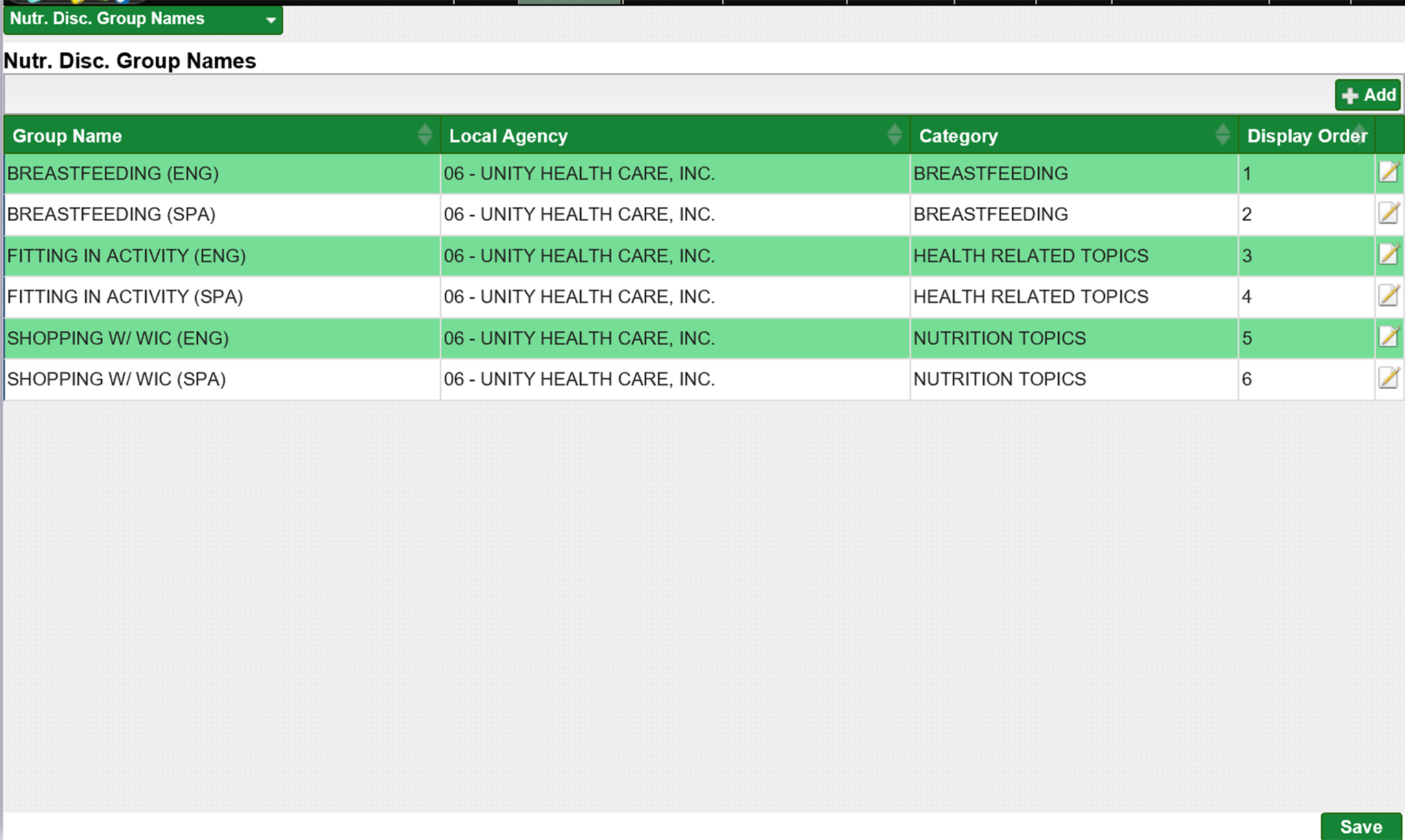Image resolution: width=1405 pixels, height=840 pixels.
Task: Sort by the Group Name column arrows
Action: tap(425, 134)
